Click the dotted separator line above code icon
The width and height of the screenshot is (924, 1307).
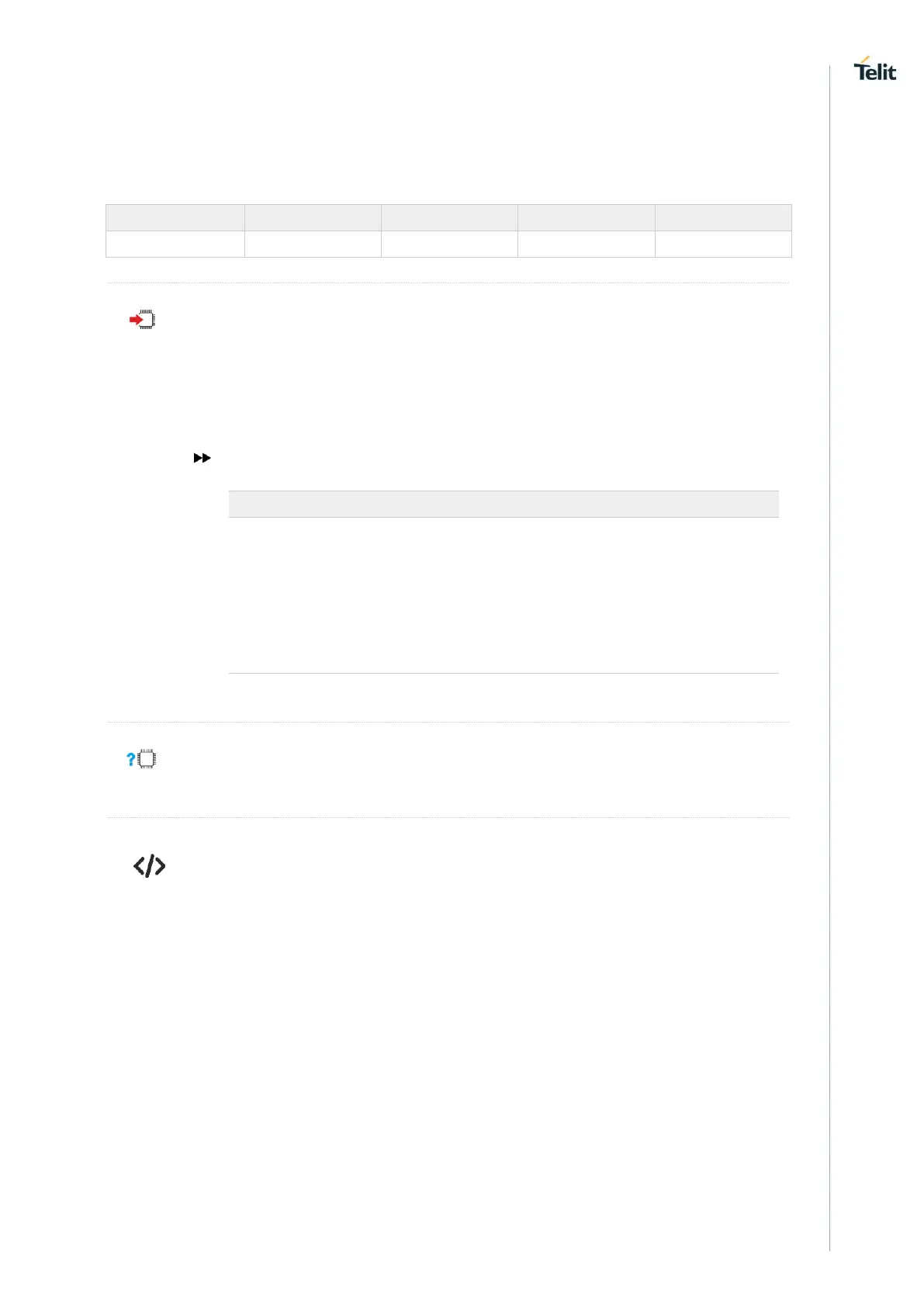click(448, 817)
